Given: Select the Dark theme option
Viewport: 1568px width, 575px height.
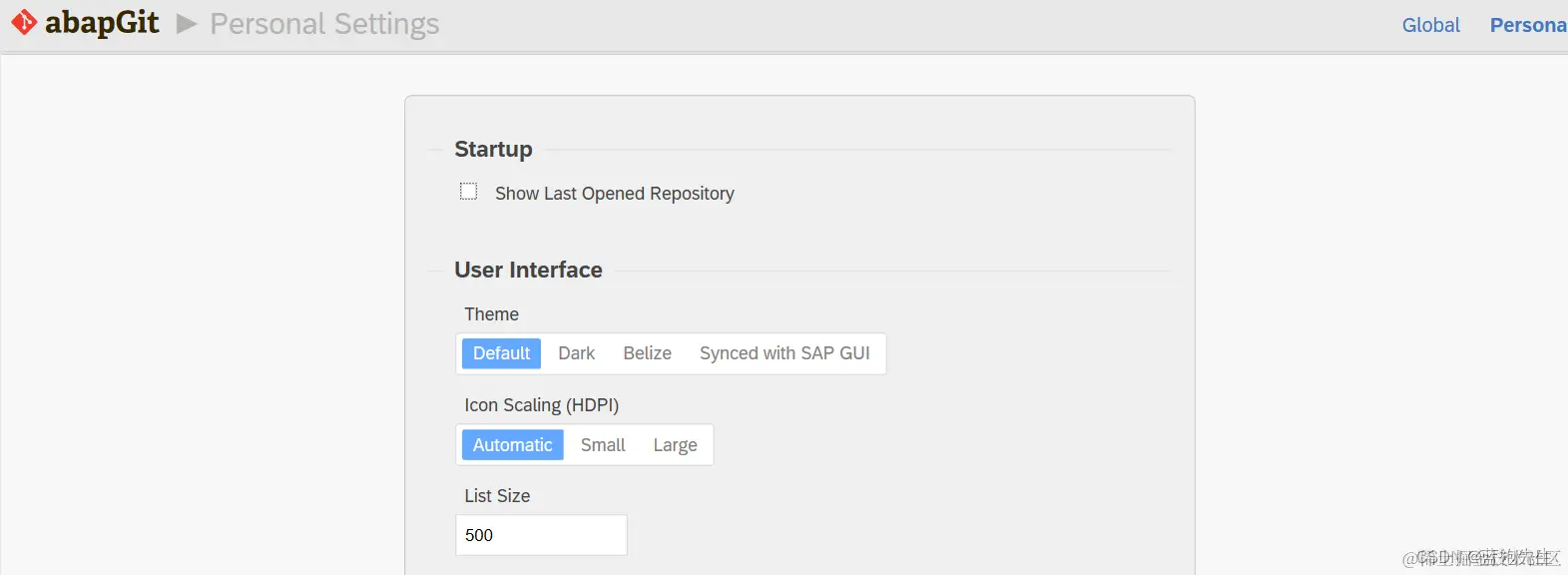Looking at the screenshot, I should point(576,353).
